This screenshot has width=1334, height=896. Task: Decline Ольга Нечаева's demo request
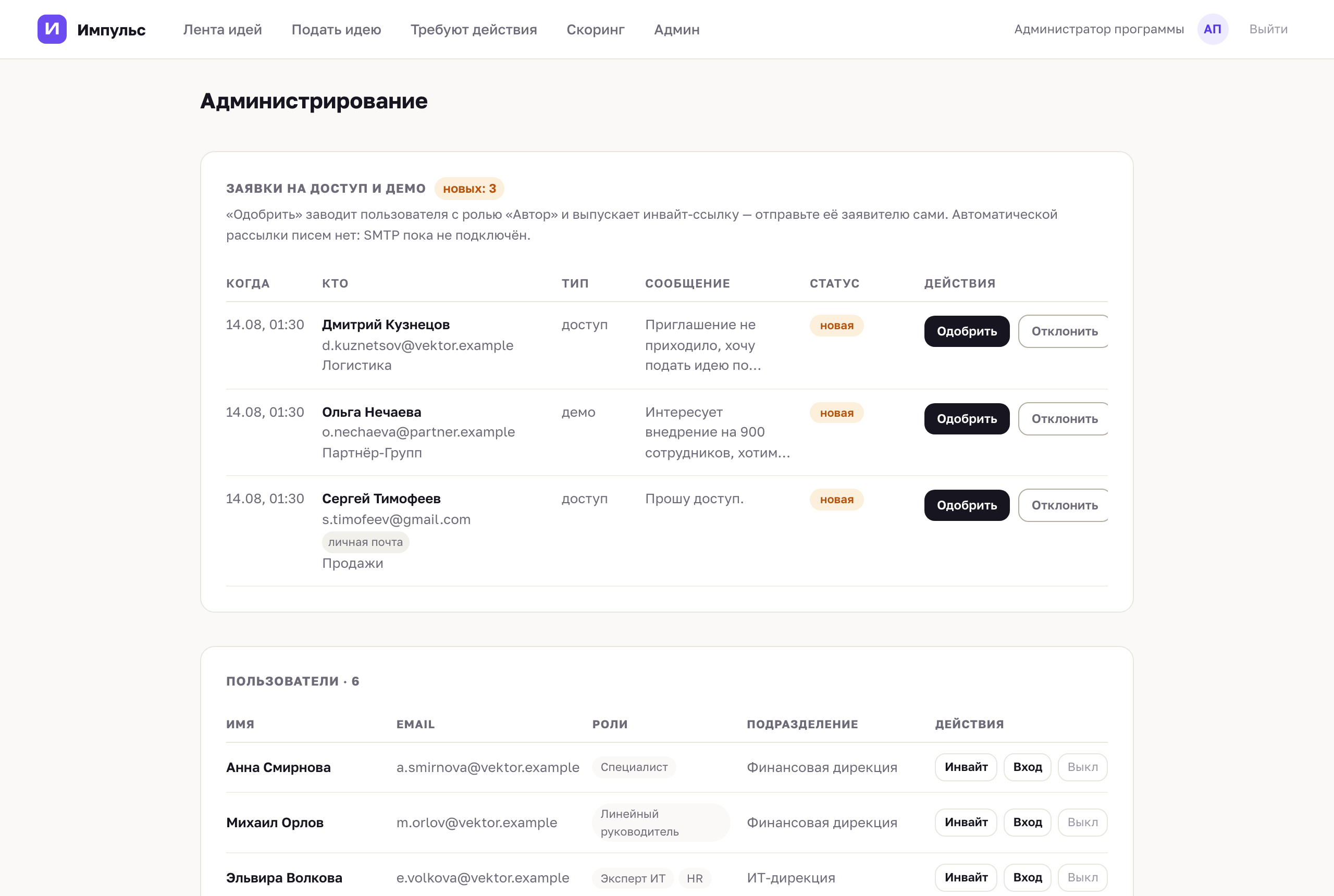click(x=1063, y=419)
